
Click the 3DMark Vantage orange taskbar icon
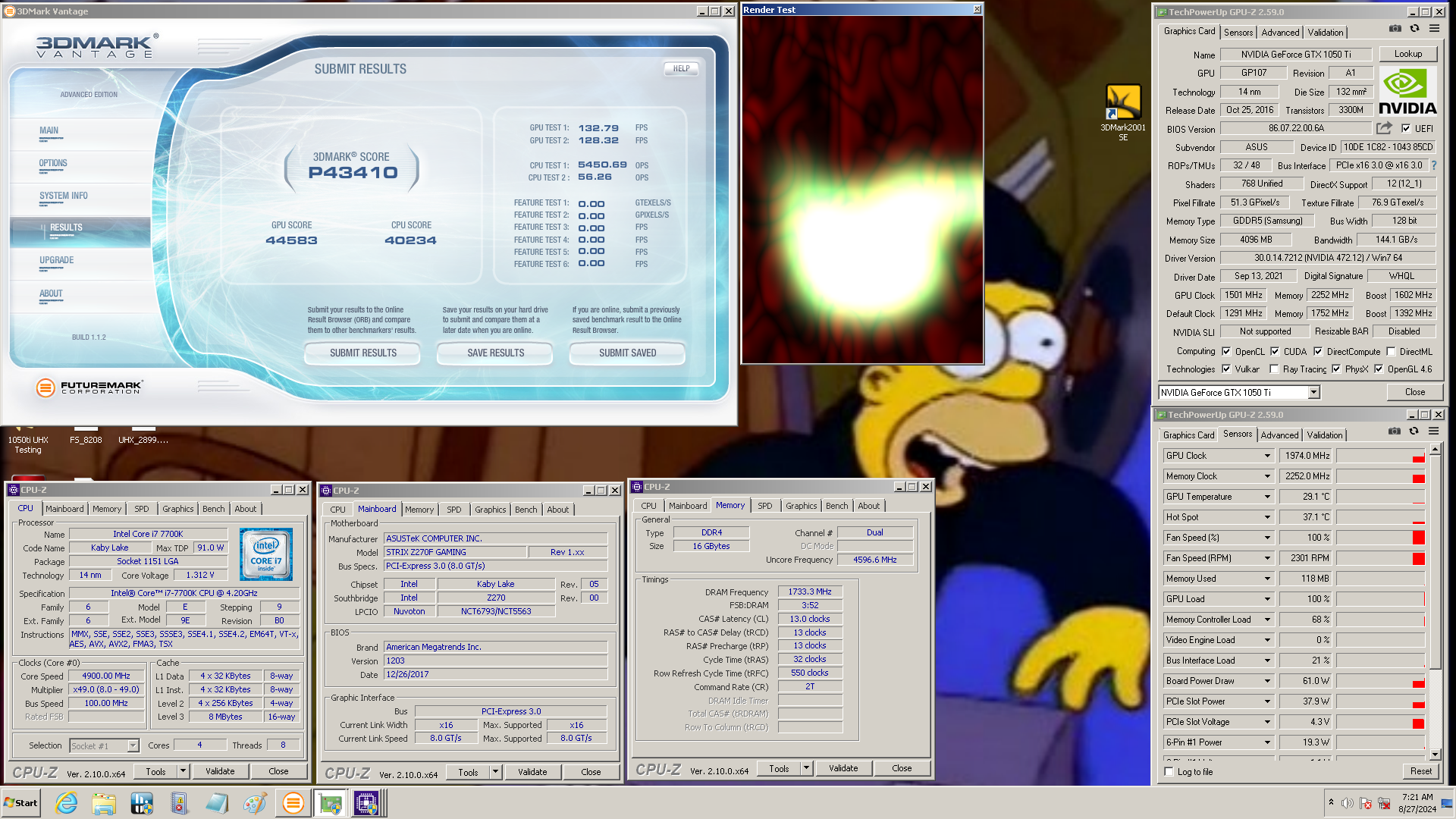(293, 803)
